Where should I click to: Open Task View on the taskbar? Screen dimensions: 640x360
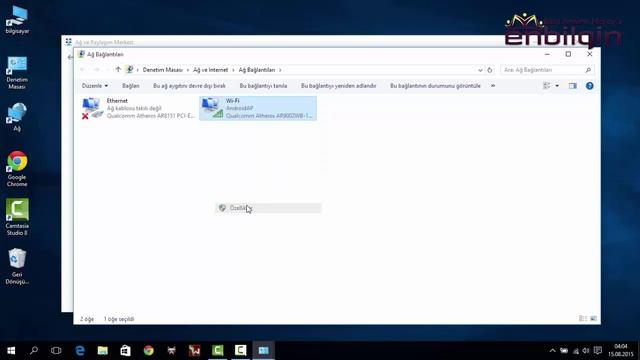[56, 350]
